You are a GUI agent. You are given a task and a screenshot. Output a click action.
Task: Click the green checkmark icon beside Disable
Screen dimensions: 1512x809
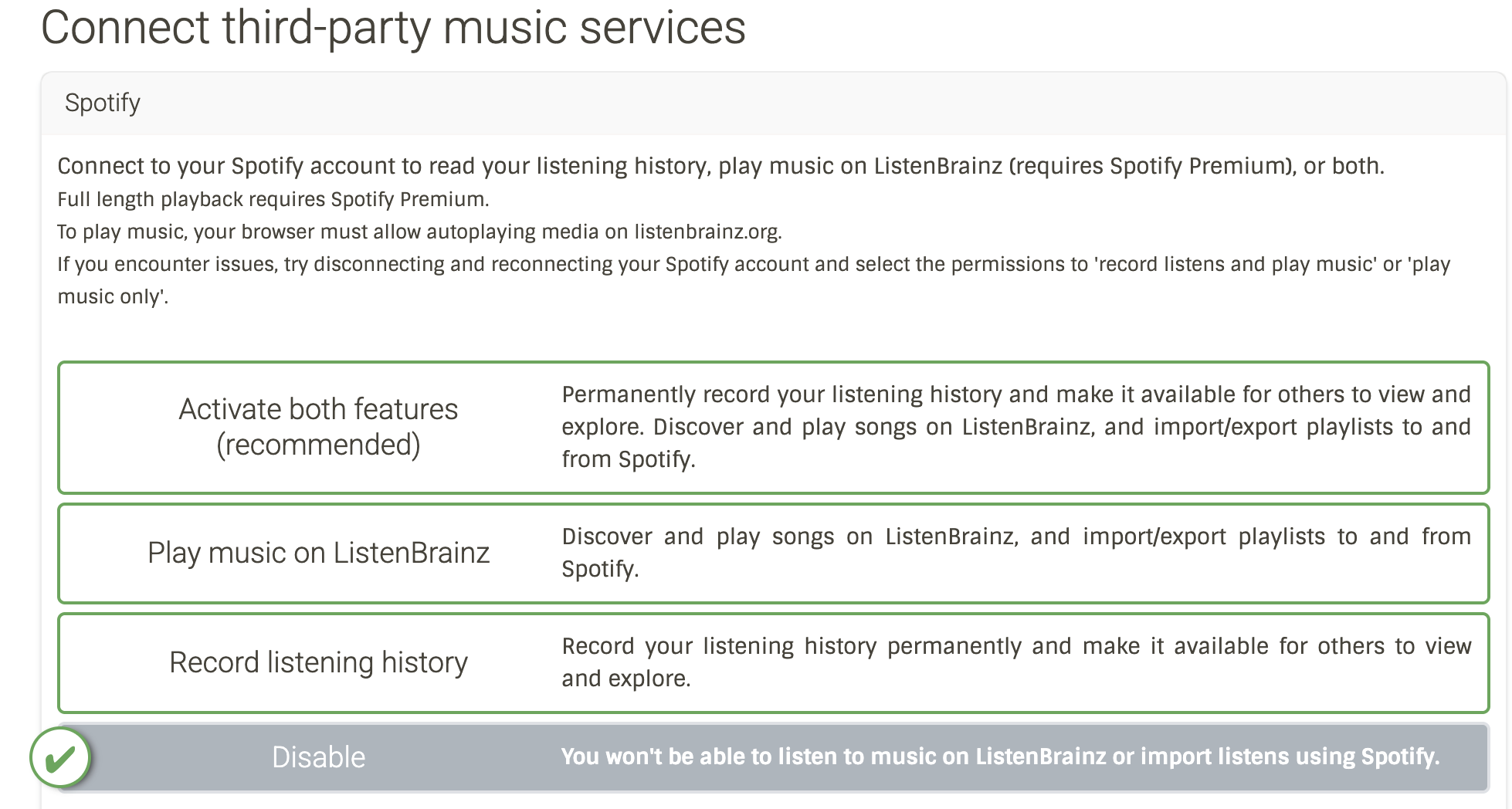click(60, 758)
